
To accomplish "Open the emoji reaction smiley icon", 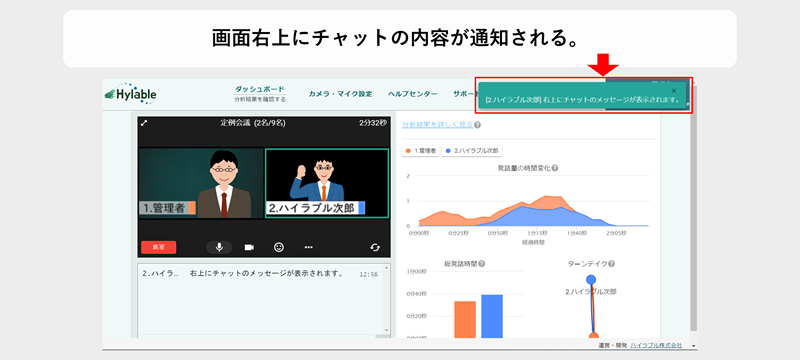I will pos(279,247).
